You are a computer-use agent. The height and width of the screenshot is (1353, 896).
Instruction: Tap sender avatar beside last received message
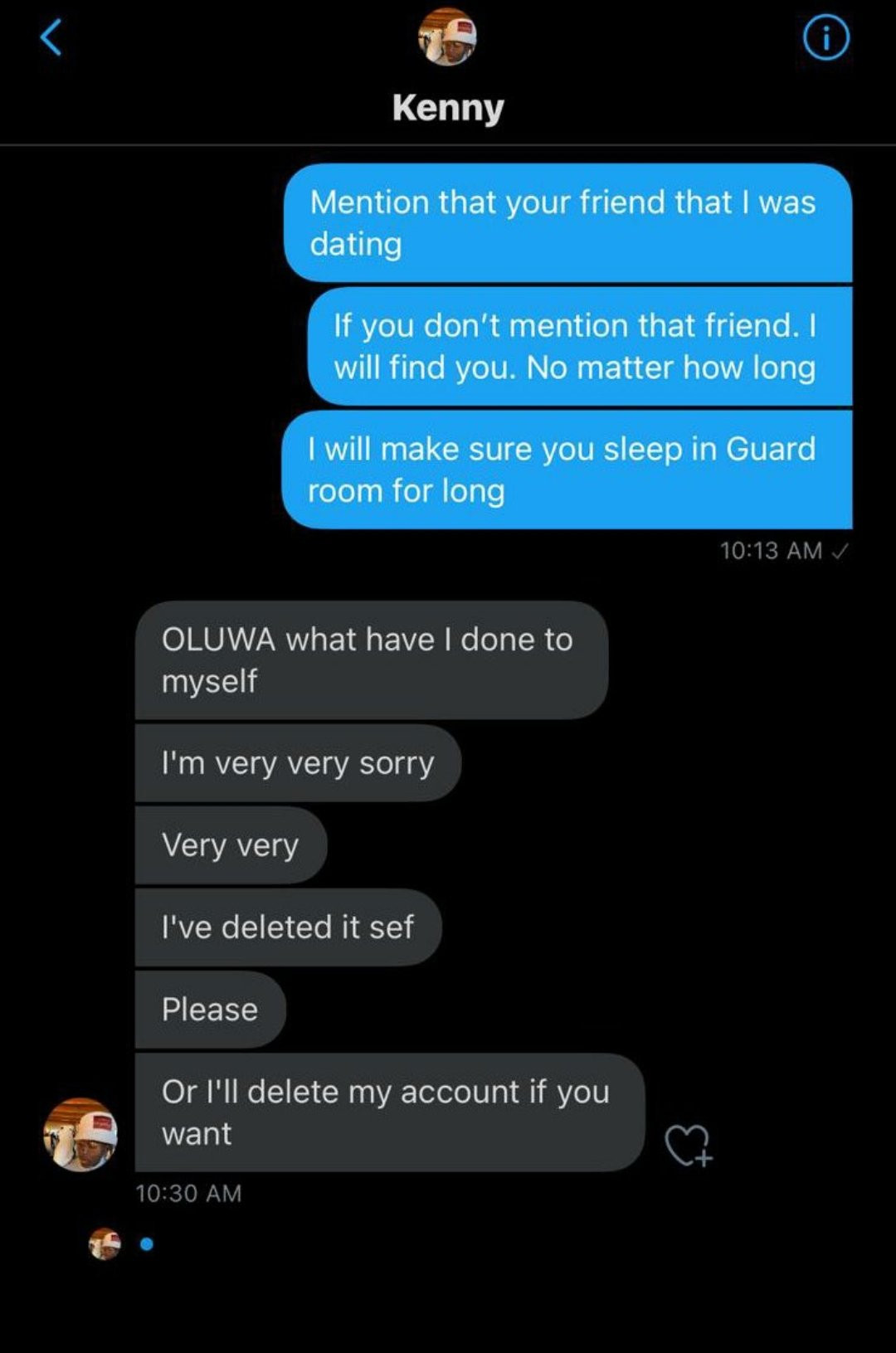80,1134
